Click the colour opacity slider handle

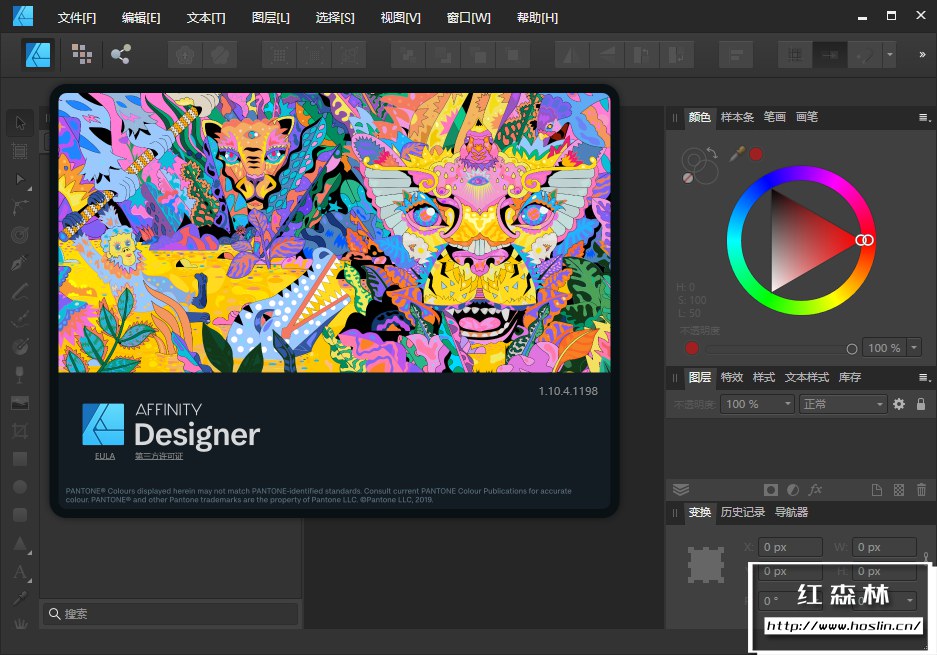tap(852, 348)
